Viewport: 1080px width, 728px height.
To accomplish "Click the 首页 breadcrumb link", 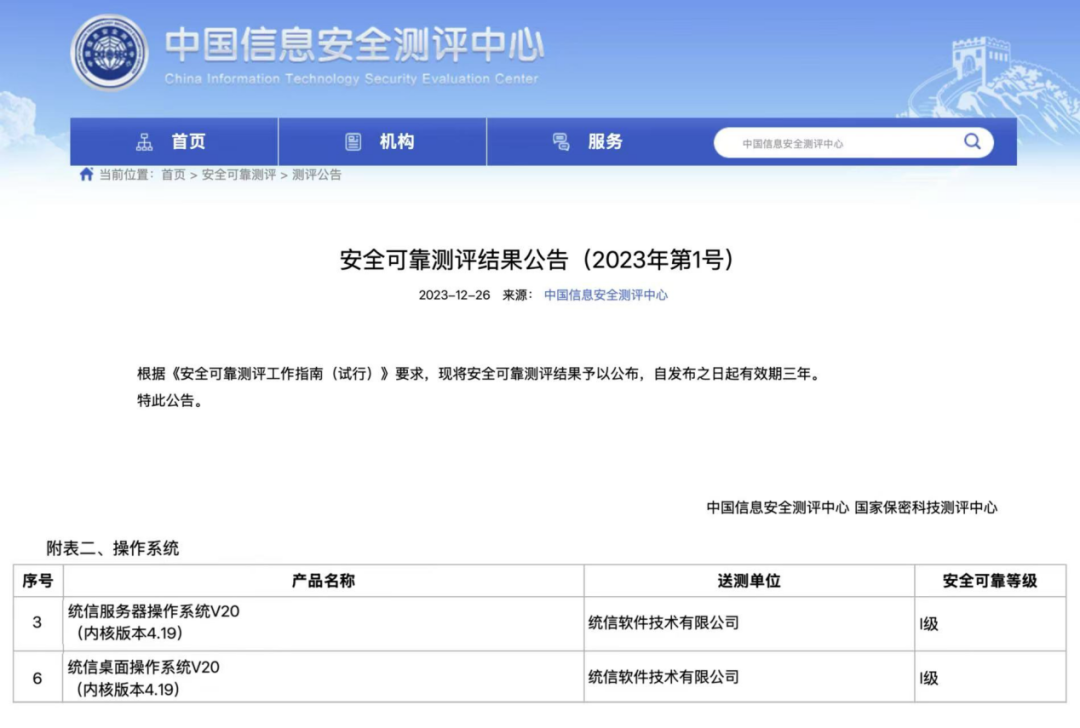I will coord(174,175).
